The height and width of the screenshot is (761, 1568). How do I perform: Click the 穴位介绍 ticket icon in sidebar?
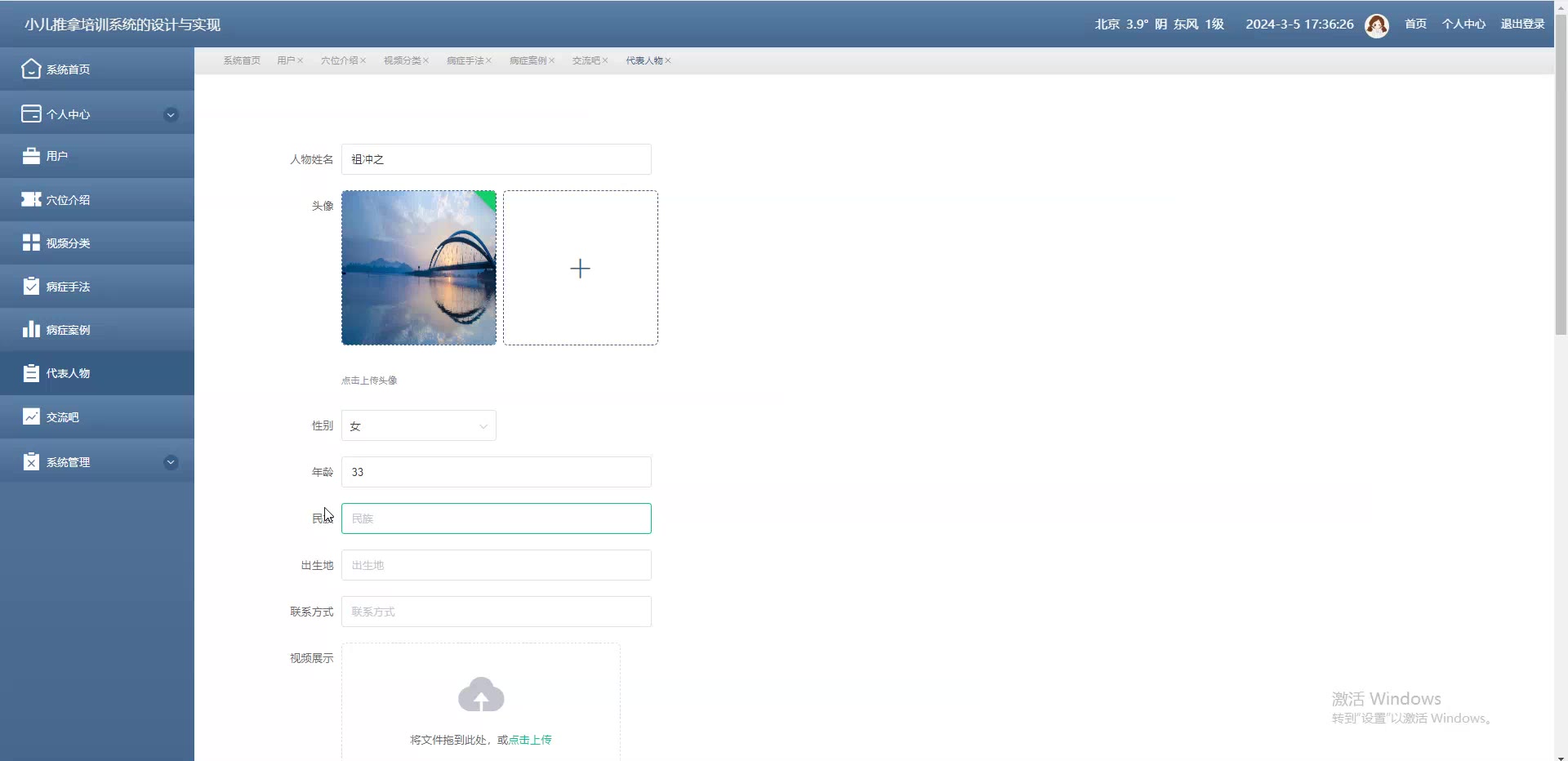tap(31, 199)
